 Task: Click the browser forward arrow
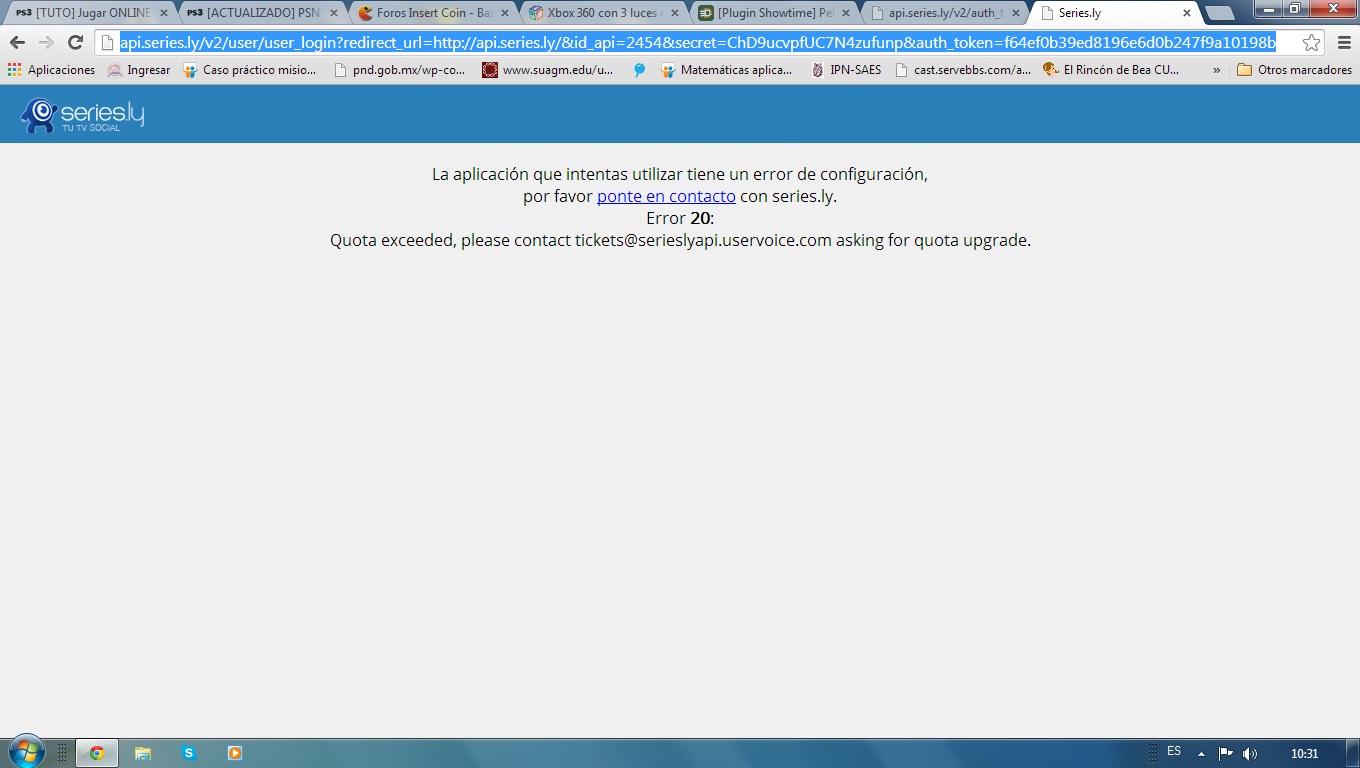pos(46,42)
